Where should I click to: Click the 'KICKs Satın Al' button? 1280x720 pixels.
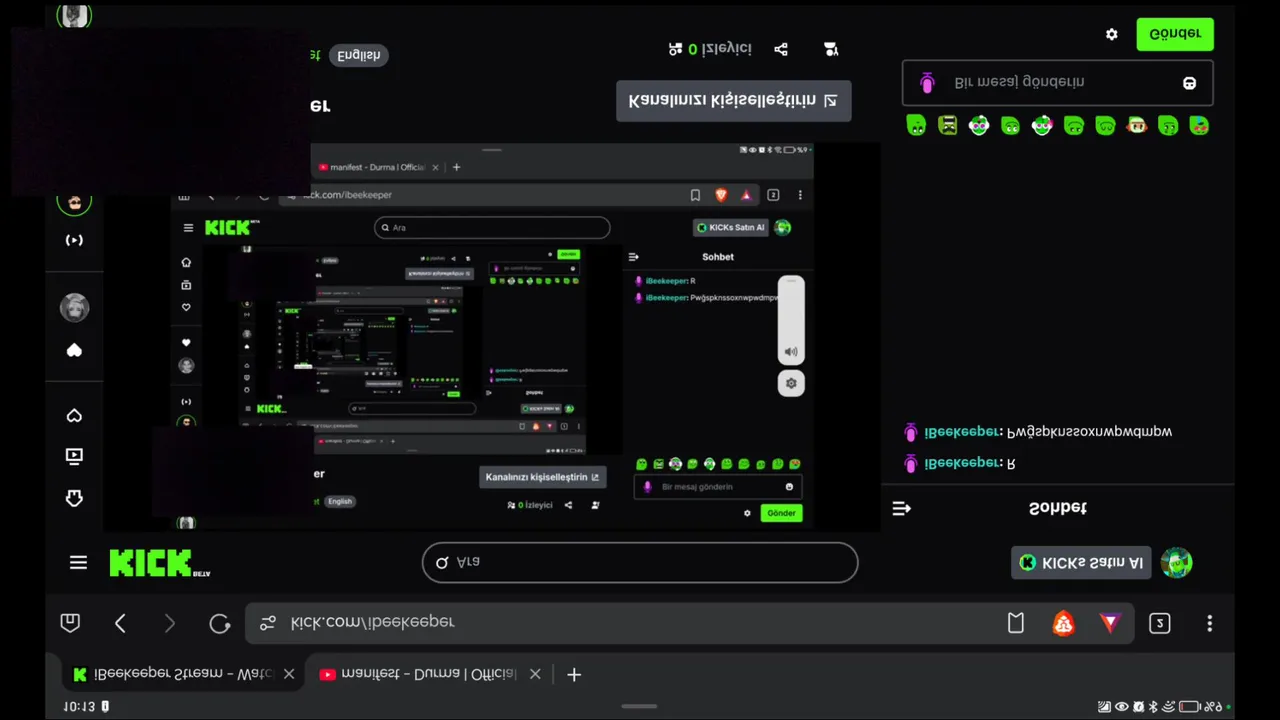click(x=1081, y=563)
